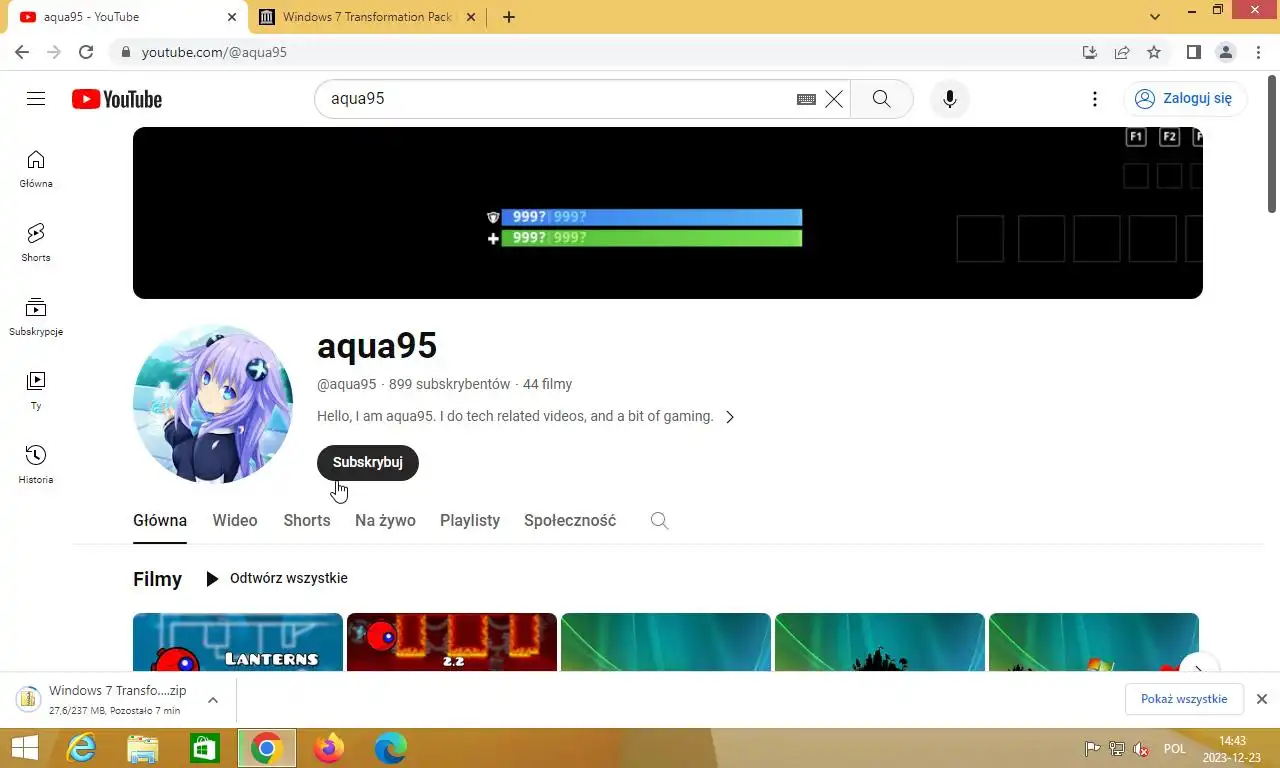1280x768 pixels.
Task: Open the Wideo channel tab
Action: coord(235,520)
